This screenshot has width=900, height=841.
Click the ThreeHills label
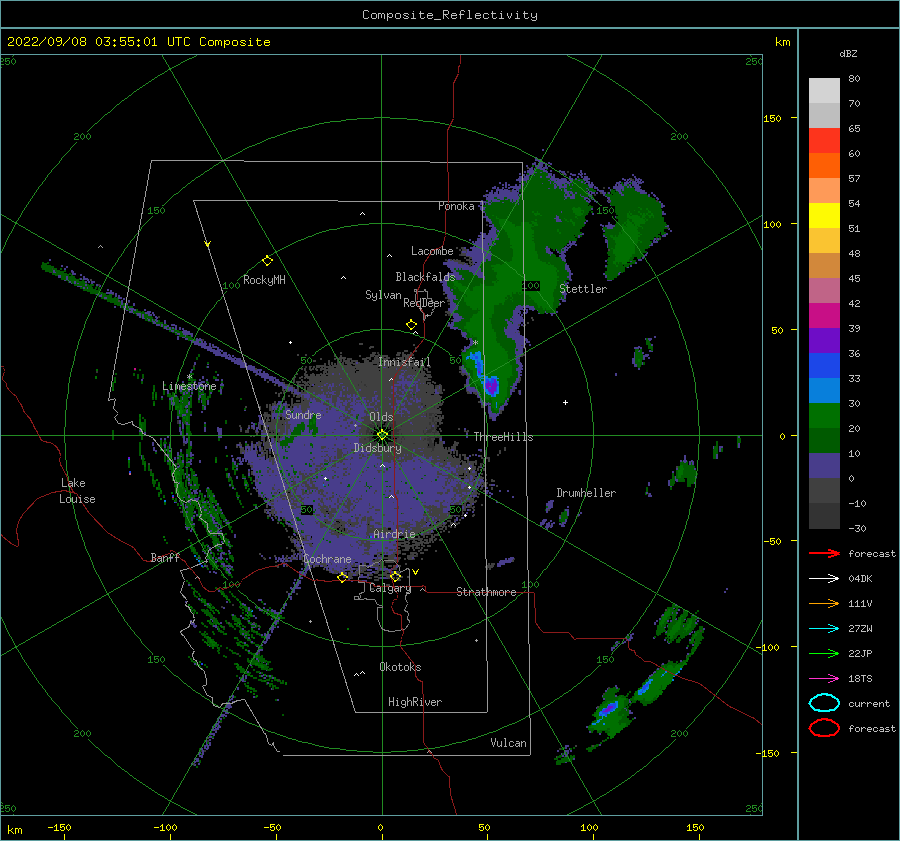tap(503, 437)
